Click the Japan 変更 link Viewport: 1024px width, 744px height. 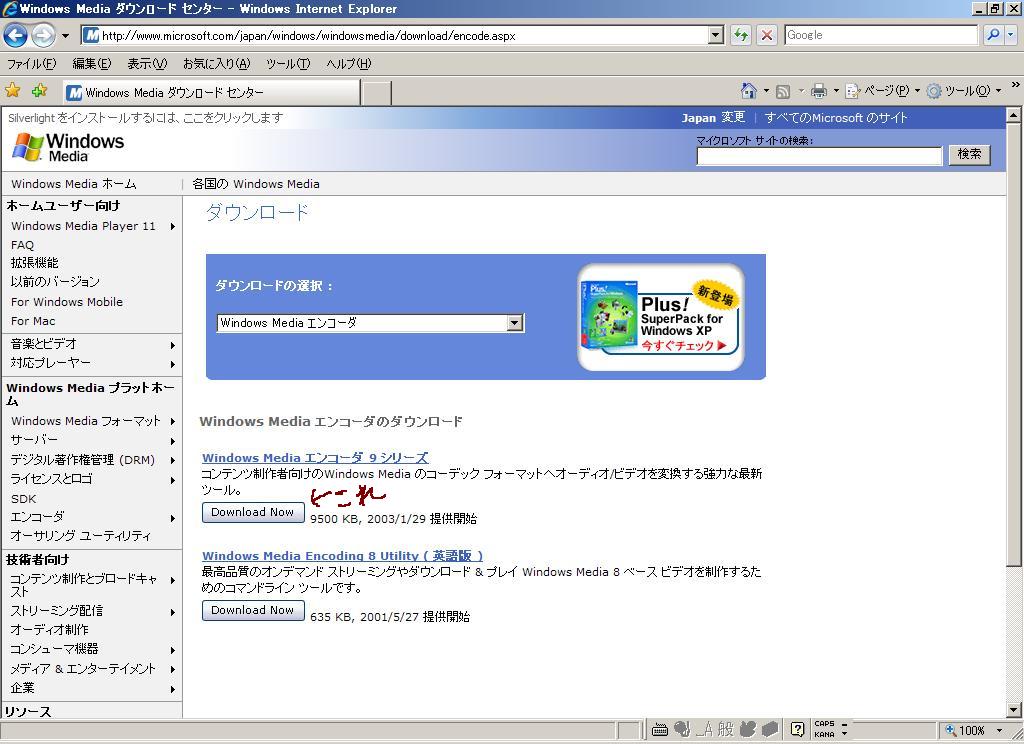[x=713, y=118]
